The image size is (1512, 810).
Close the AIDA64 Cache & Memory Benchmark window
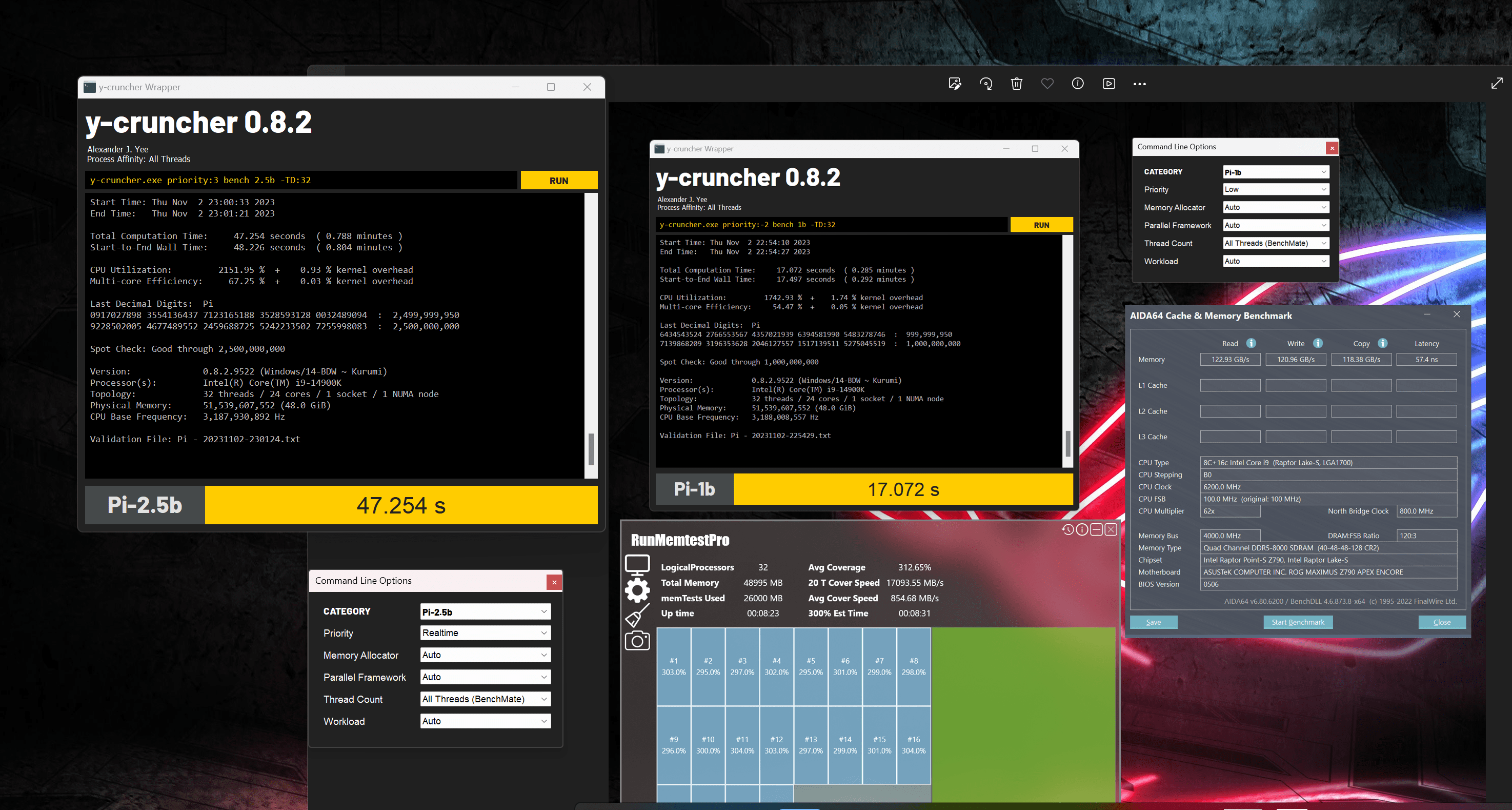click(x=1457, y=315)
